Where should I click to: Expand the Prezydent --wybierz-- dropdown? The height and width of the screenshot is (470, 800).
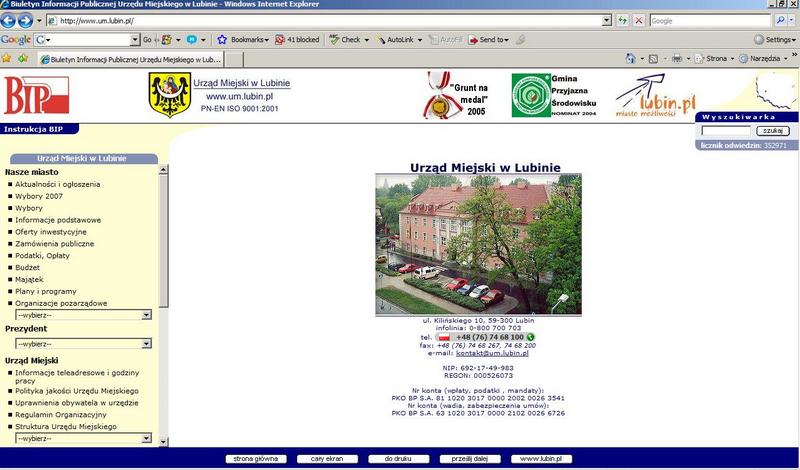146,344
